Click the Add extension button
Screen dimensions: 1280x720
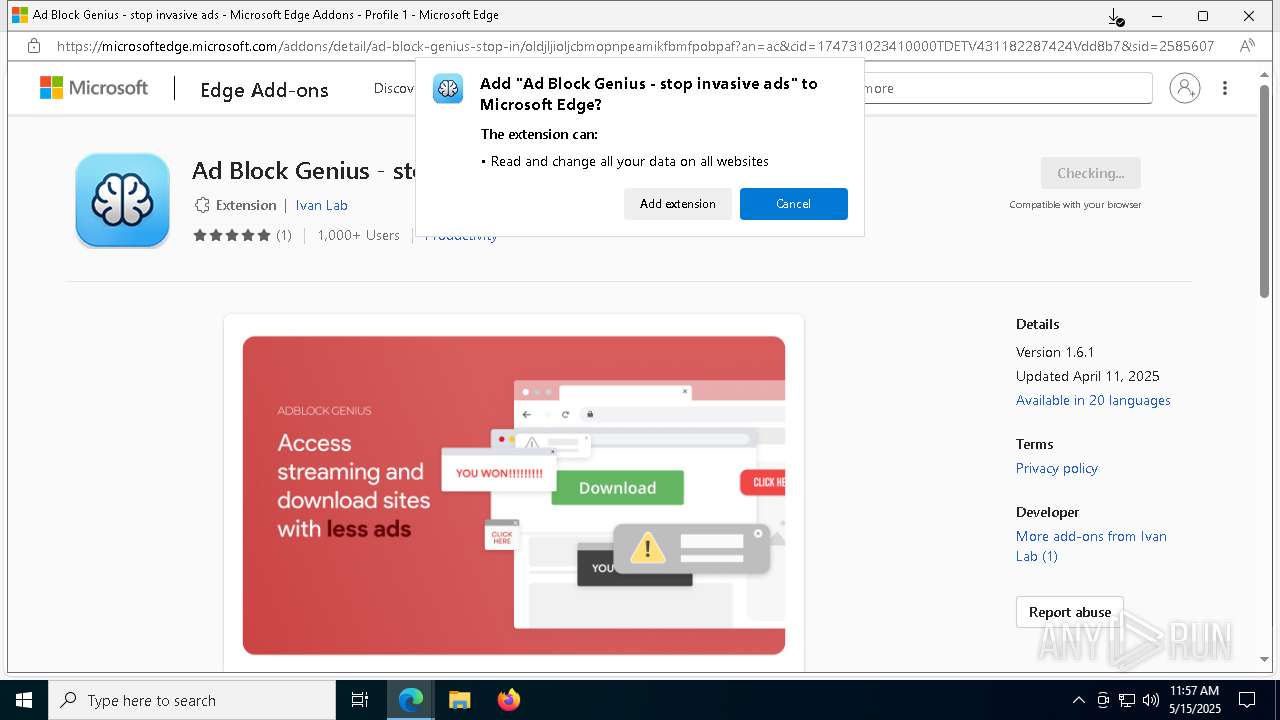click(x=678, y=204)
